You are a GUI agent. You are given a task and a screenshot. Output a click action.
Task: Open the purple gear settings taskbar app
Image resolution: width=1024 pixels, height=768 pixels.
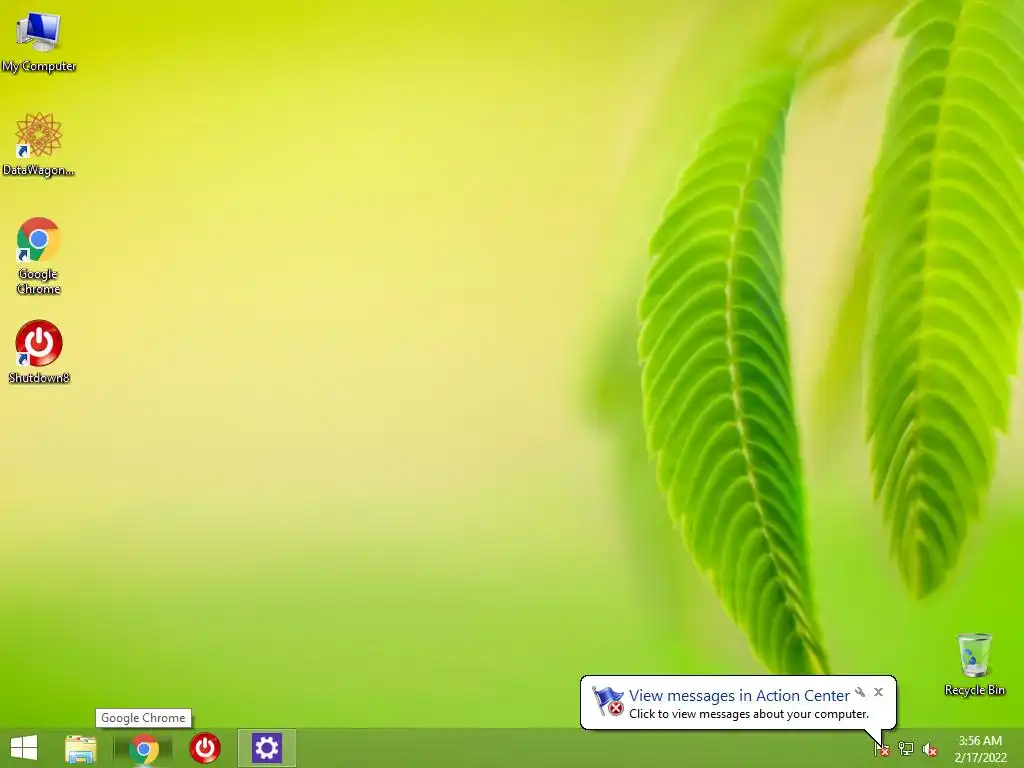point(266,748)
